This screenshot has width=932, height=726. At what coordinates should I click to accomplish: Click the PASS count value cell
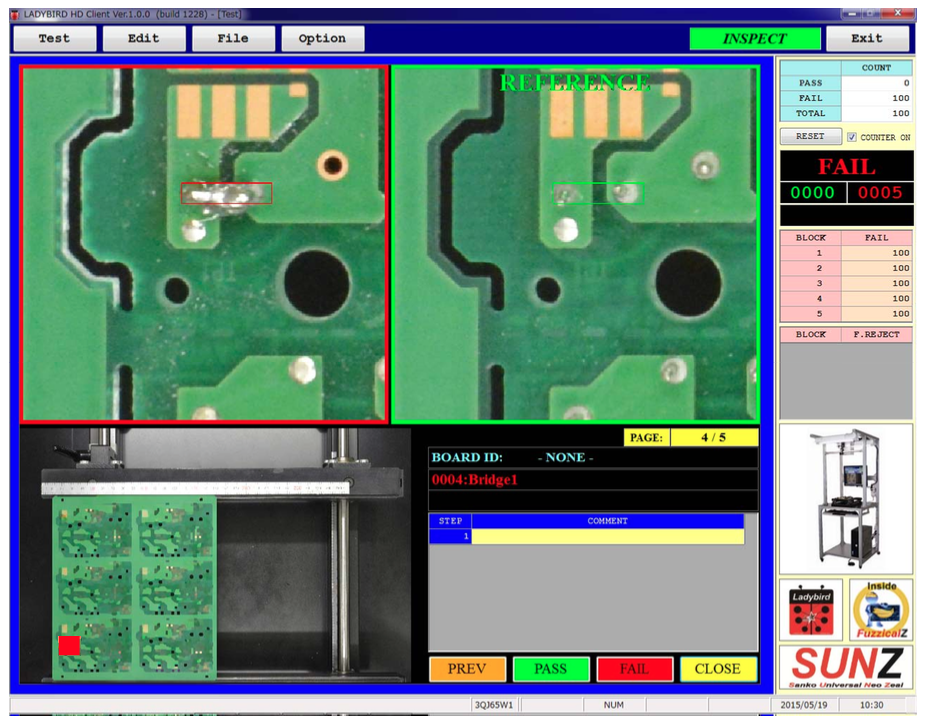[x=877, y=83]
